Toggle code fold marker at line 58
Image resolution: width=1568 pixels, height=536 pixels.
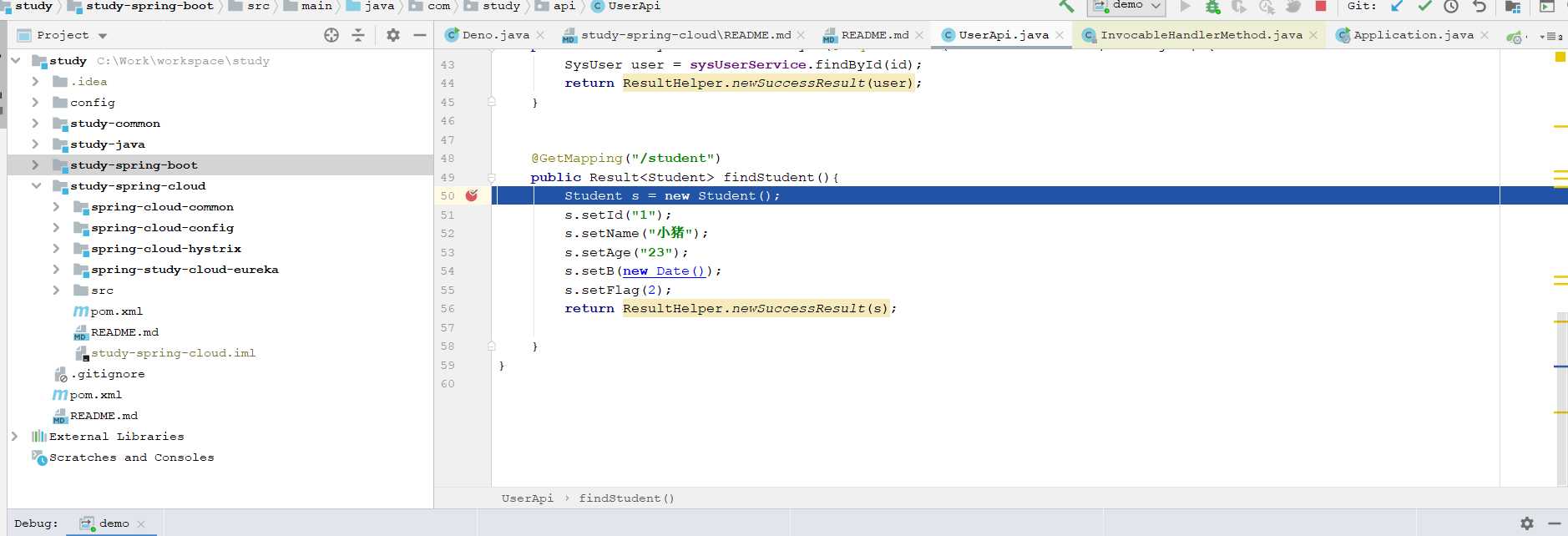[x=492, y=346]
